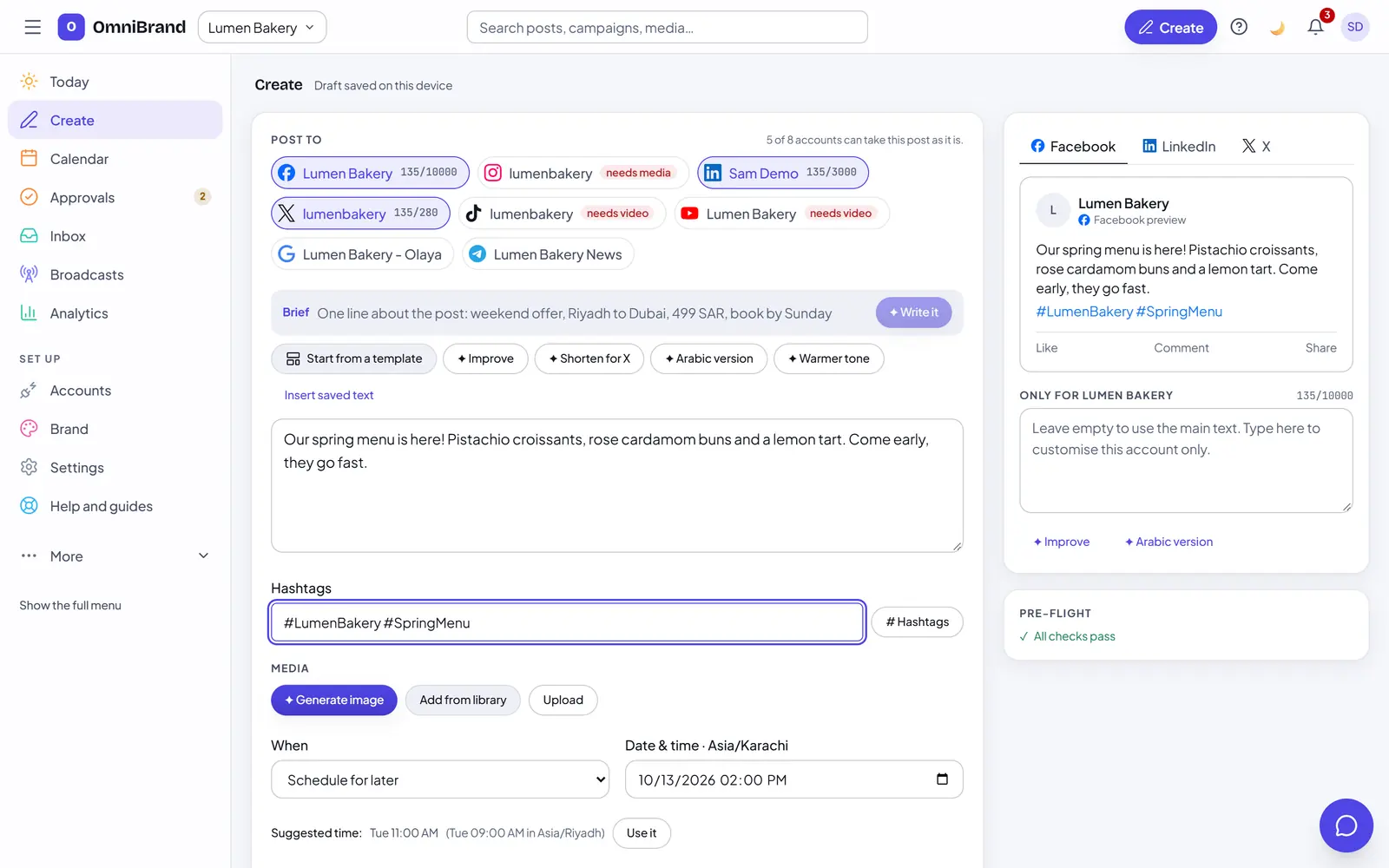Expand the More section chevron
The height and width of the screenshot is (868, 1389).
(203, 556)
